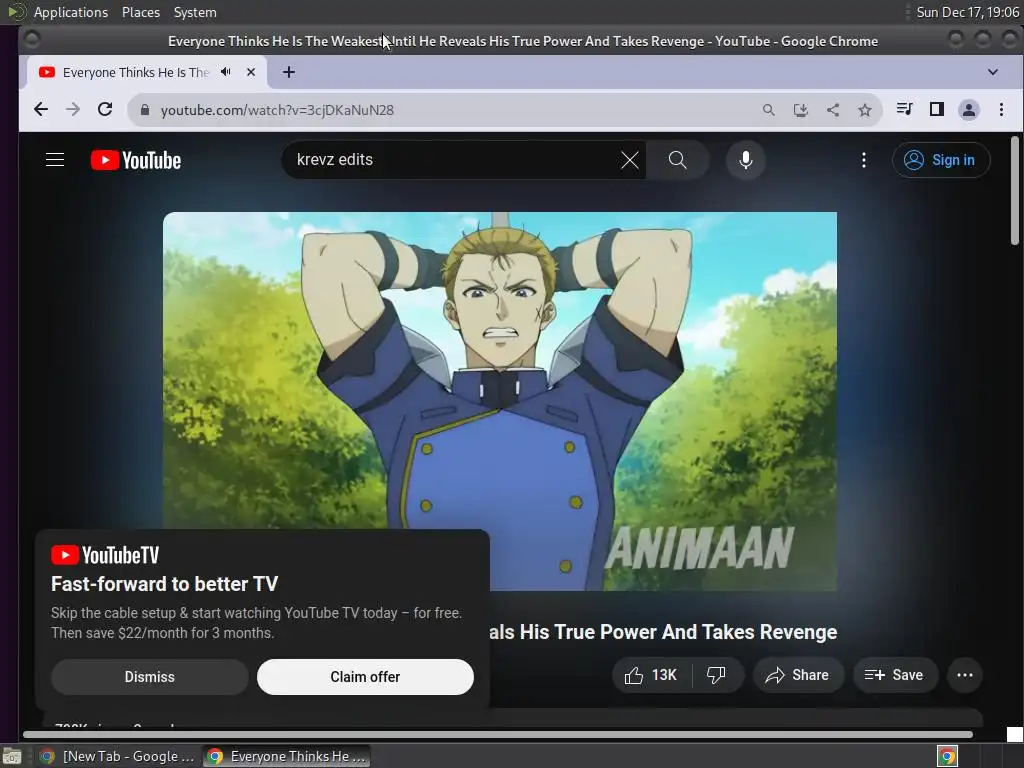Go back with the browser back arrow

(40, 110)
